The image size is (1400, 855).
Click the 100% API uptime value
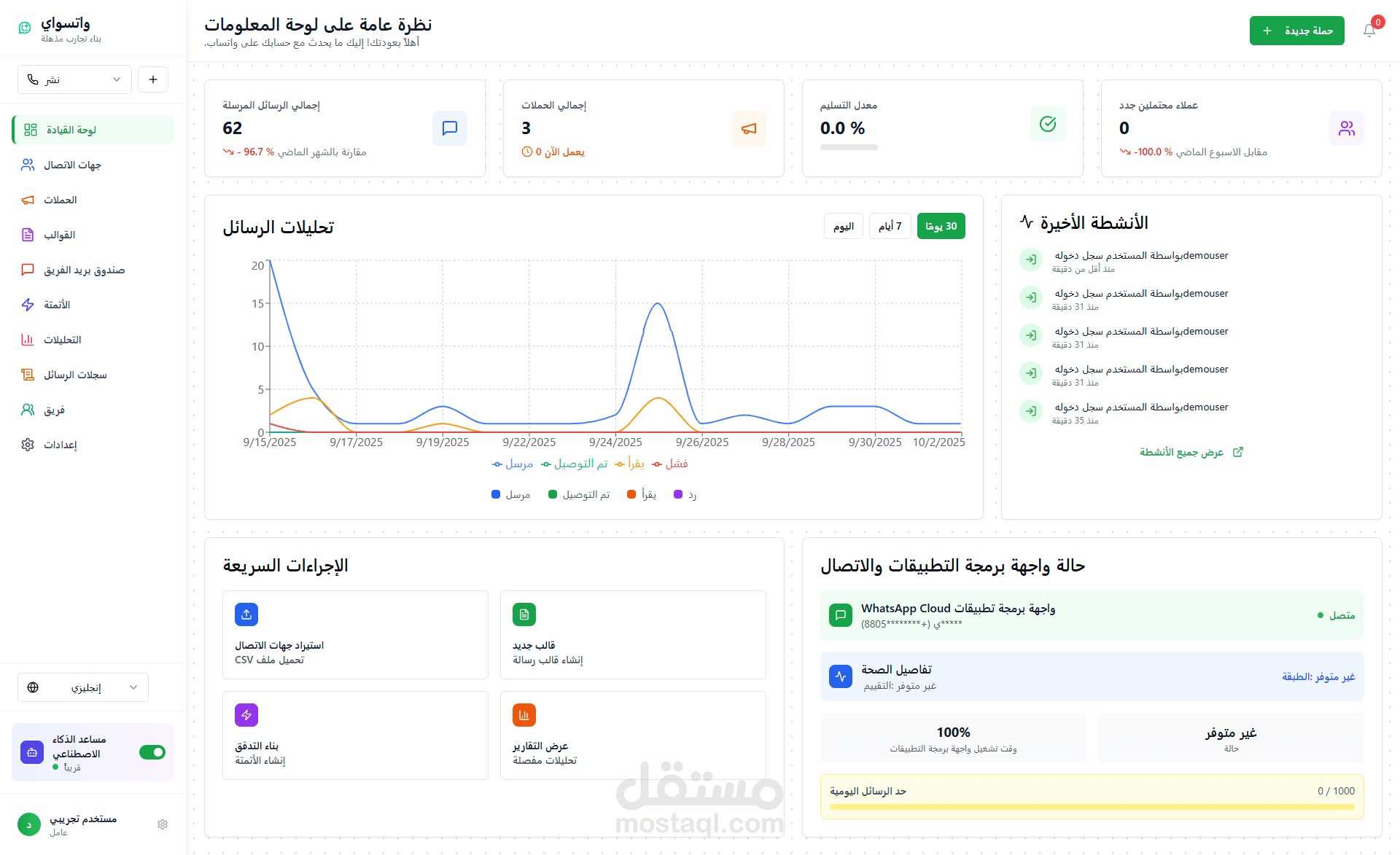(953, 733)
